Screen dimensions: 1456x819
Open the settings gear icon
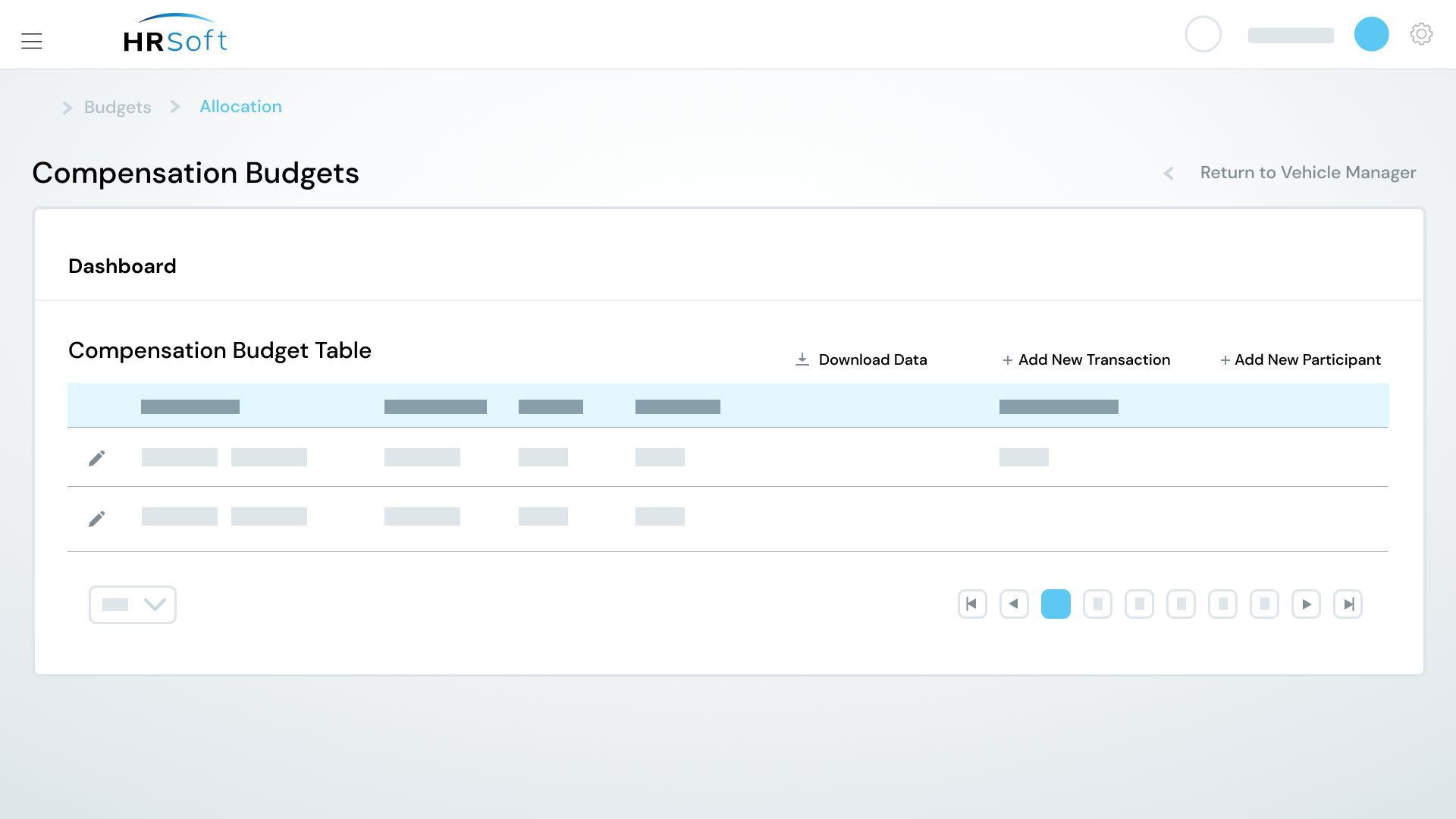(x=1421, y=34)
